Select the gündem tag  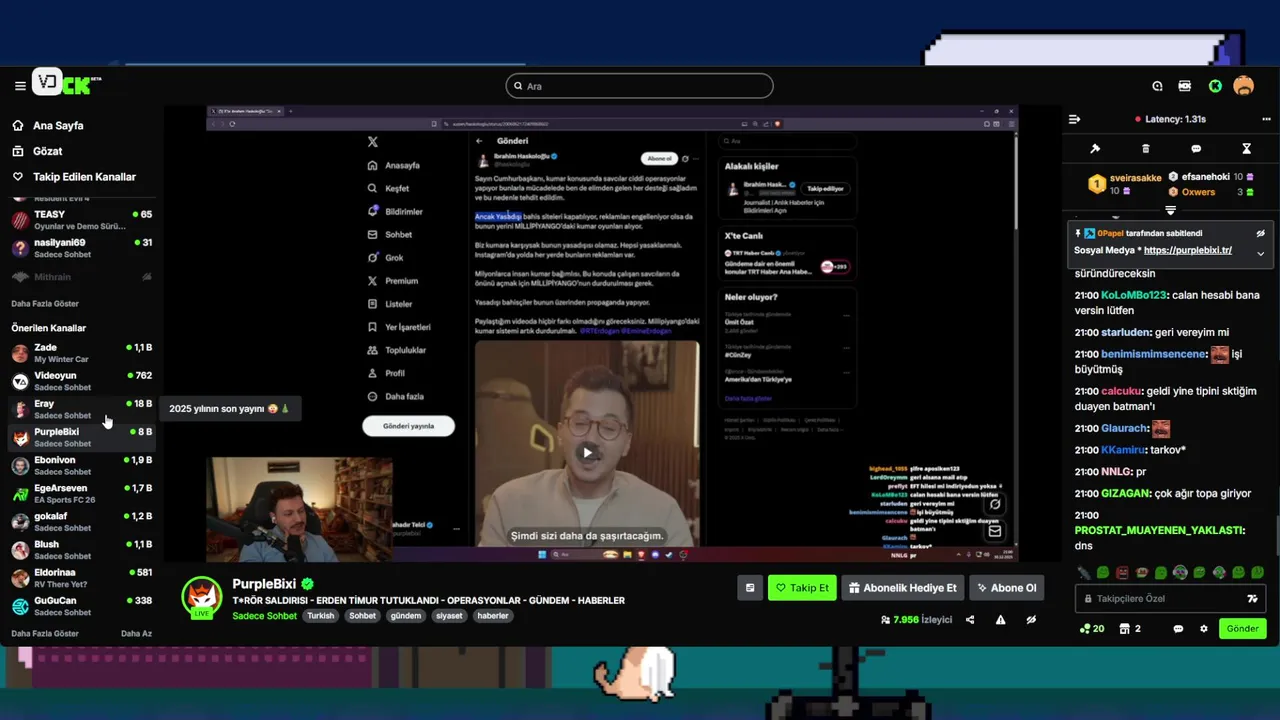pyautogui.click(x=405, y=616)
